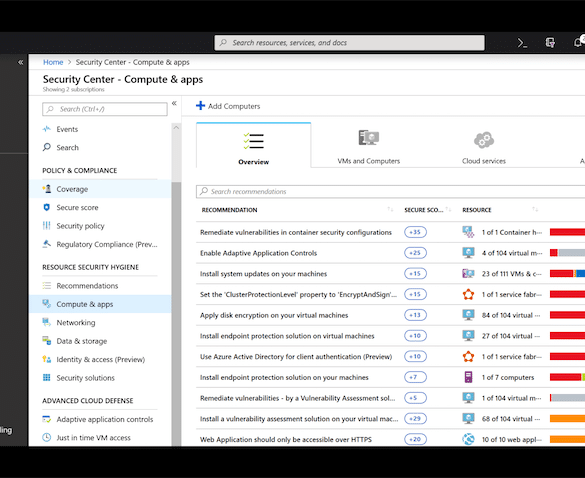Click the Data & storage icon
The height and width of the screenshot is (478, 585).
[47, 340]
